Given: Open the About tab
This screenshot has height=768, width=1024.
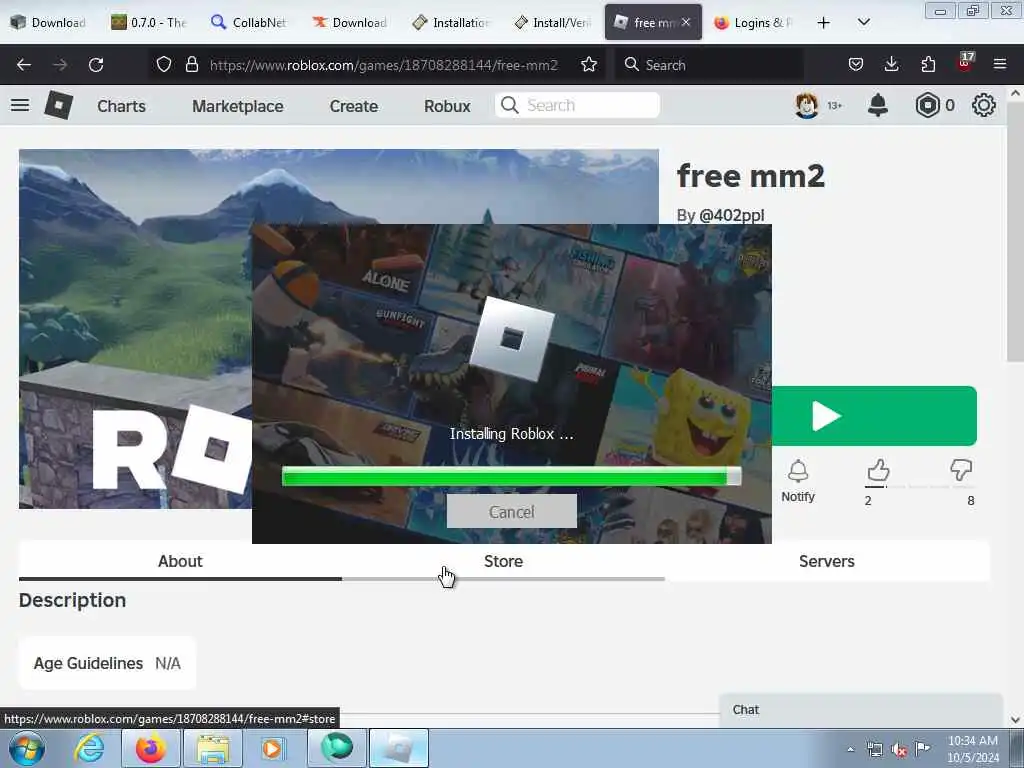Looking at the screenshot, I should pos(180,561).
